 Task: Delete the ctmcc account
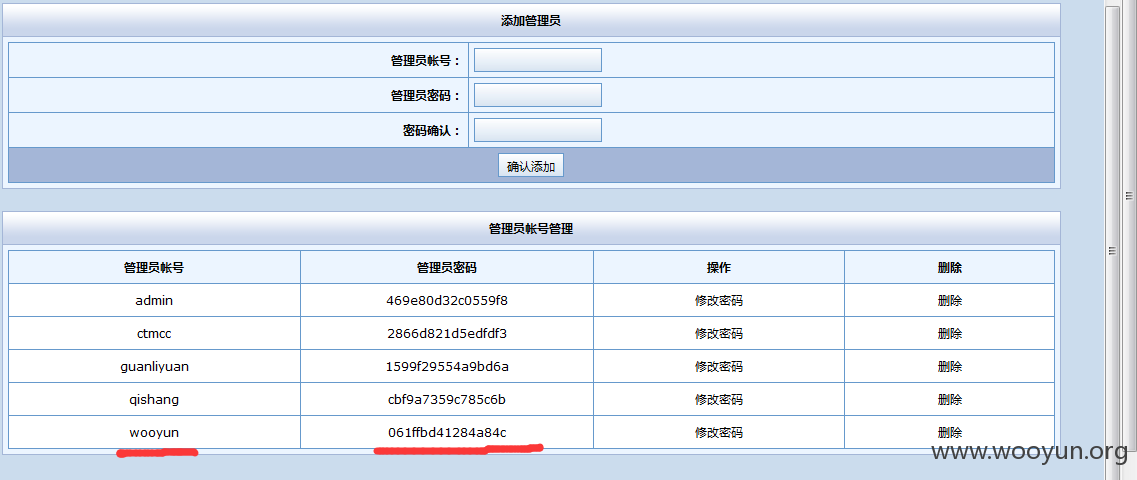[x=949, y=334]
